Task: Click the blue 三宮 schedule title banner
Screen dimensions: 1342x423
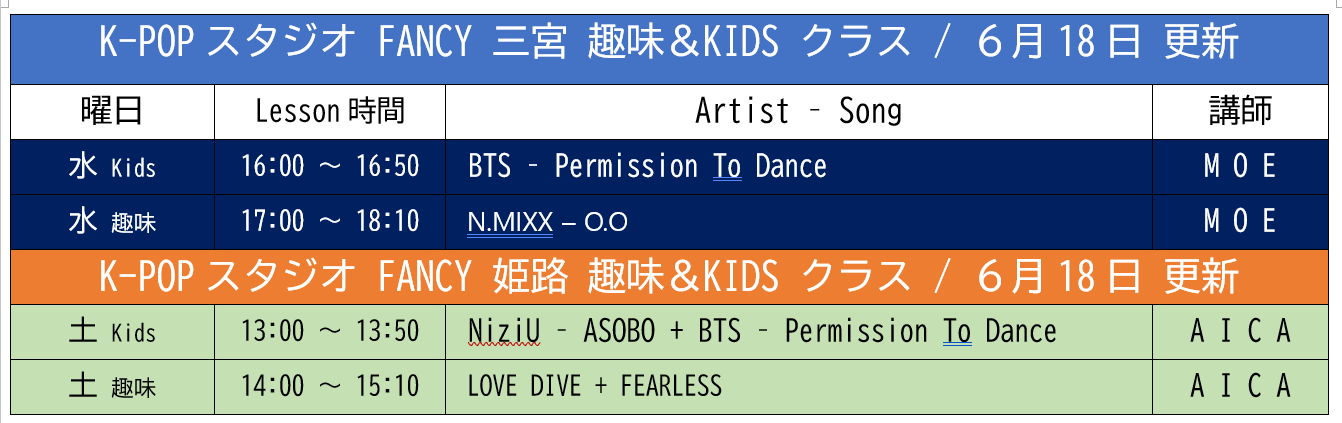Action: 670,43
